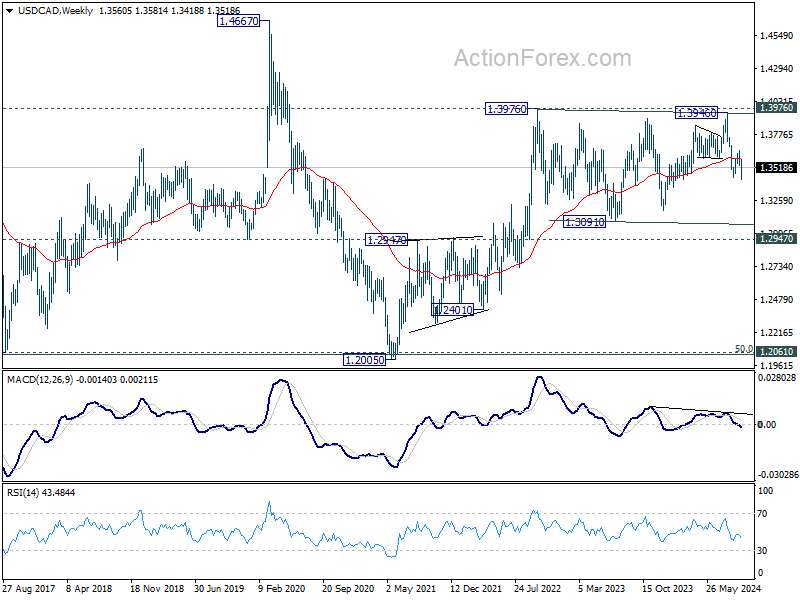Click the 1.39760 tag on price axis
The width and height of the screenshot is (800, 600).
pyautogui.click(x=776, y=108)
